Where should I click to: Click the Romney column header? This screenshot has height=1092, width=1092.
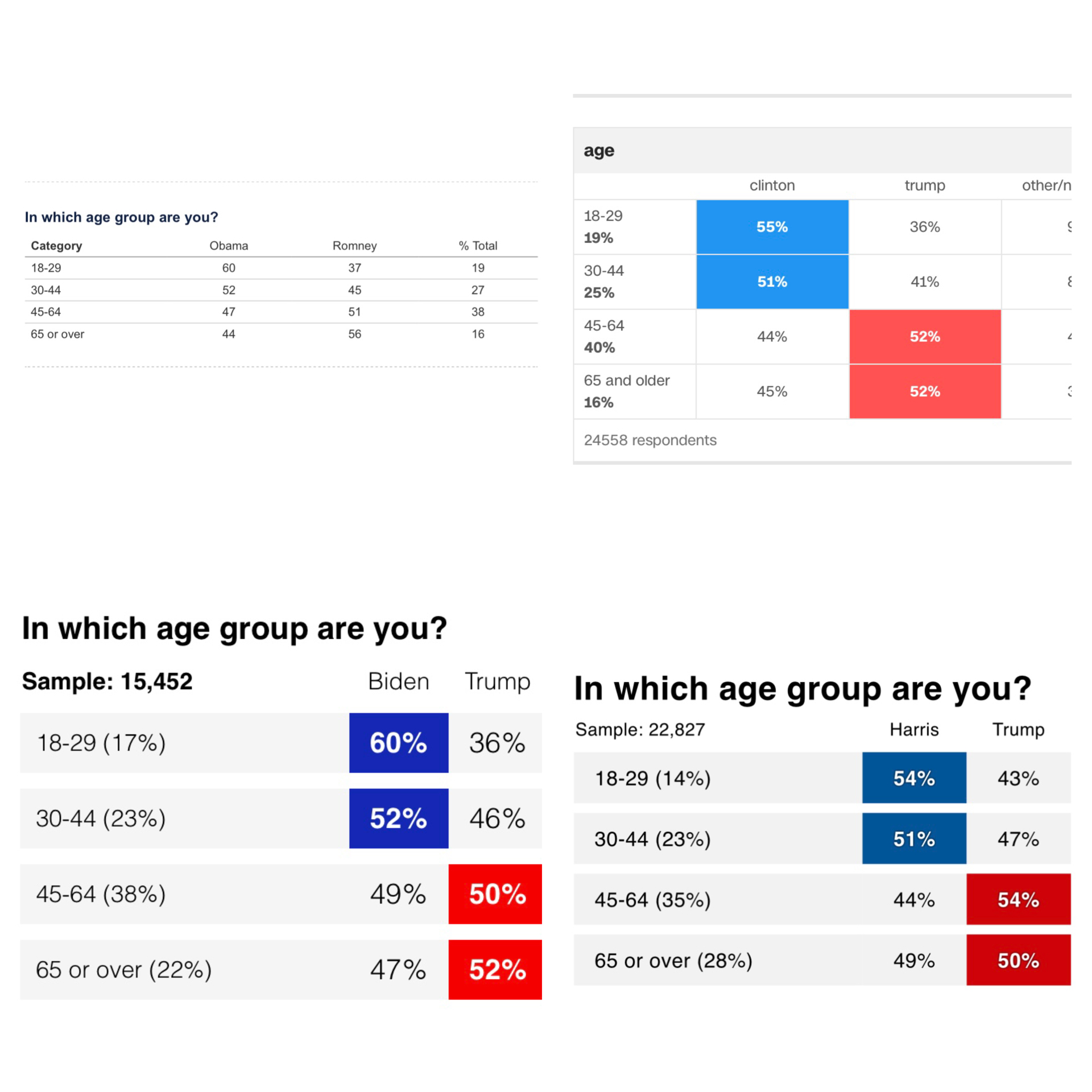click(x=354, y=246)
